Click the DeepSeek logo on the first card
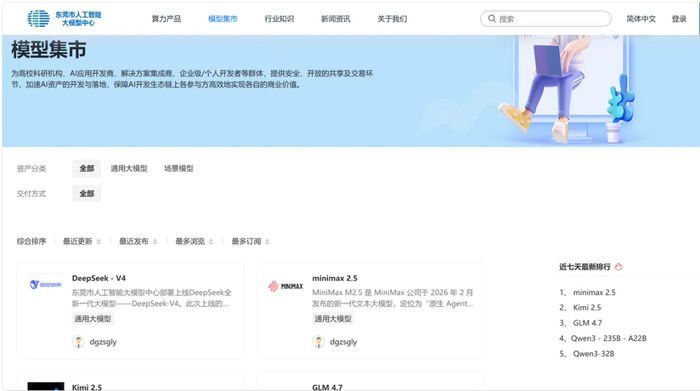 tap(46, 284)
